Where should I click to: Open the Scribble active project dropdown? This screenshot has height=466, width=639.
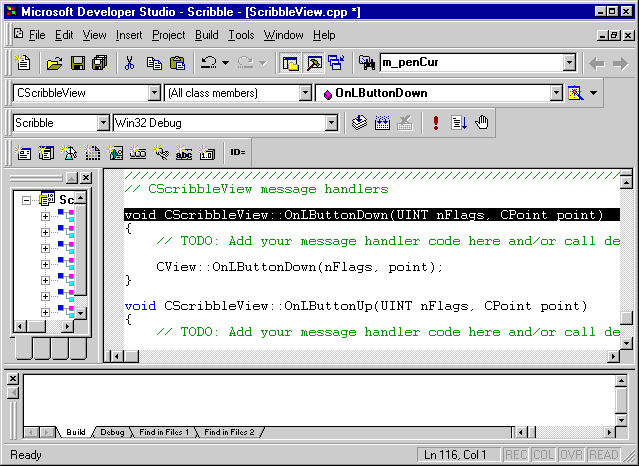pos(104,123)
